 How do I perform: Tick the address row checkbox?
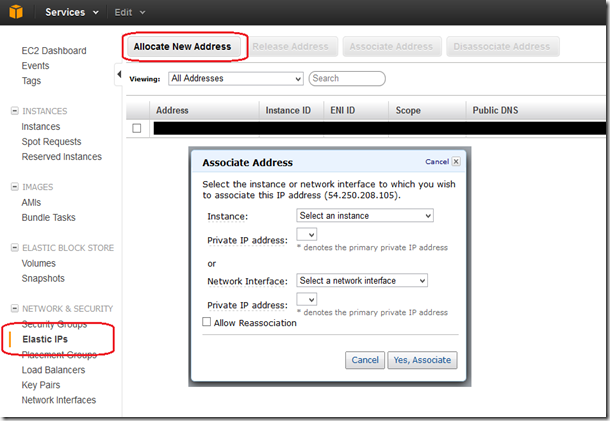click(137, 128)
